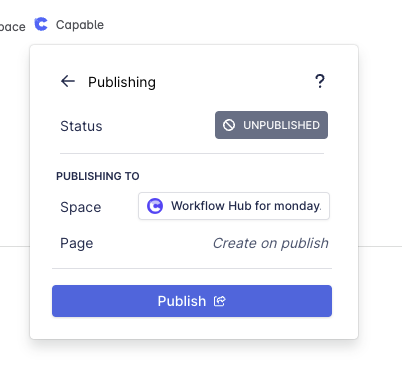
Task: Go back using the left arrow icon
Action: [x=68, y=81]
